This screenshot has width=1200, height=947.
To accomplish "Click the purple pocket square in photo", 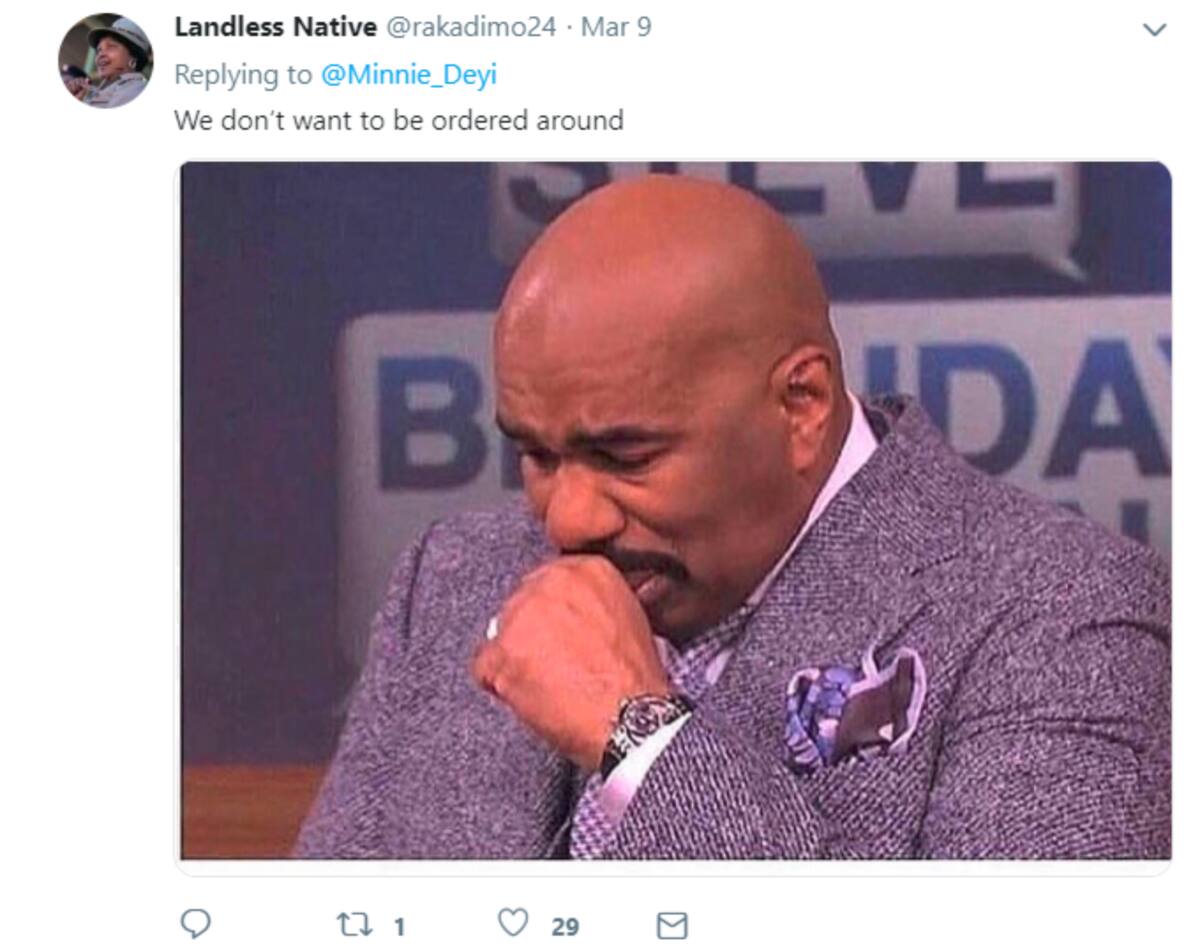I will coord(855,706).
